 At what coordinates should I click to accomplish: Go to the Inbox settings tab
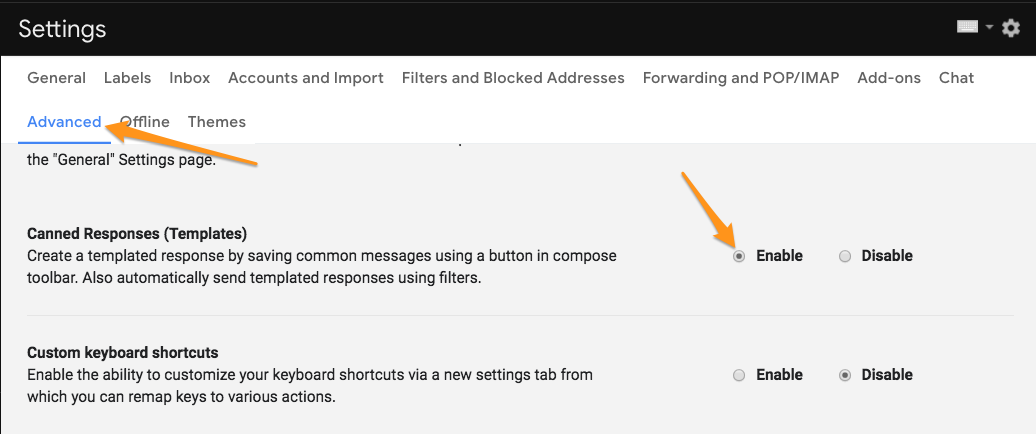pos(190,78)
